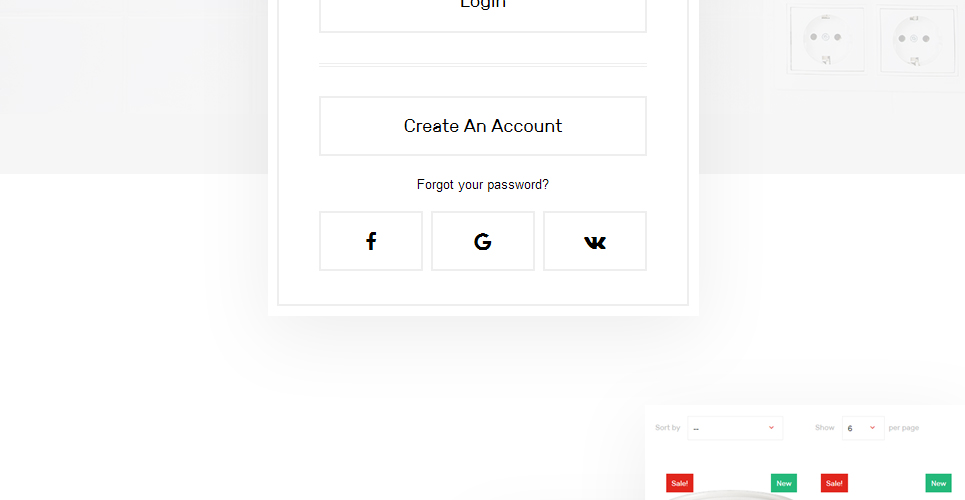Click the first red Sale! badge

pyautogui.click(x=679, y=483)
